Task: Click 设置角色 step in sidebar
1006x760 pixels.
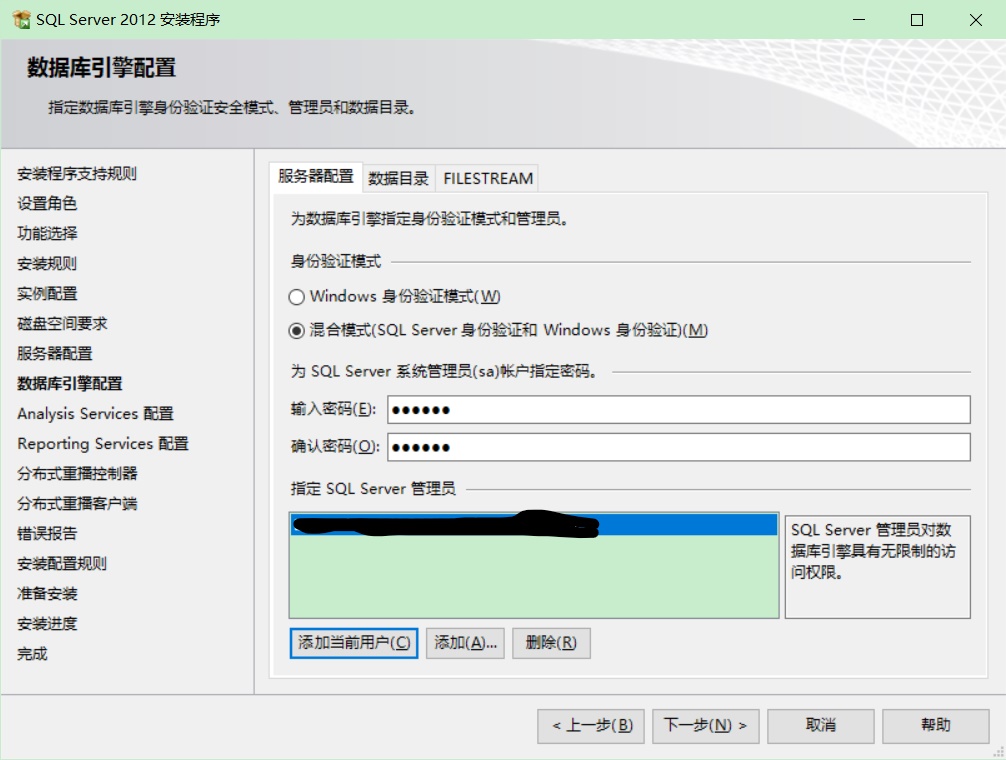Action: [47, 204]
